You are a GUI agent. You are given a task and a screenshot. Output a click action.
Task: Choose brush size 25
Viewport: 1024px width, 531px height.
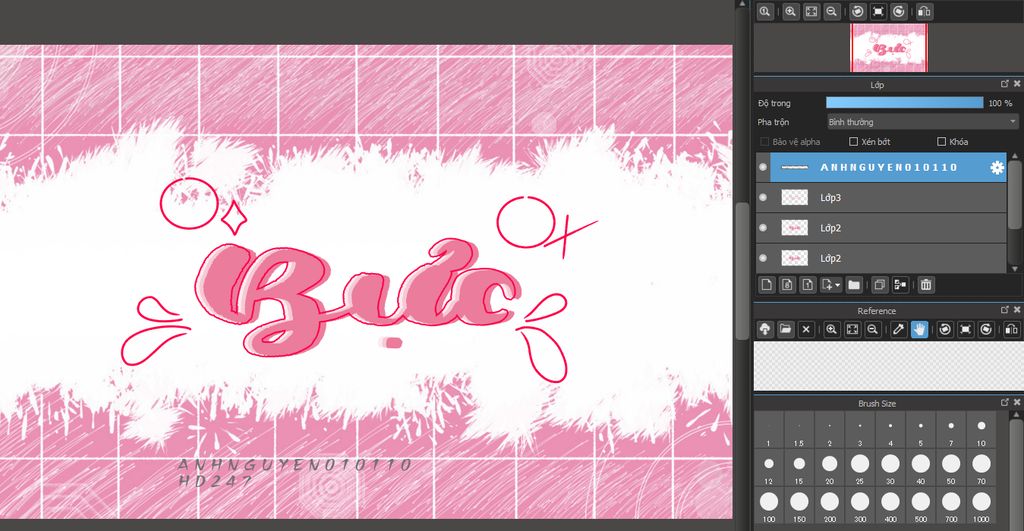click(x=860, y=468)
